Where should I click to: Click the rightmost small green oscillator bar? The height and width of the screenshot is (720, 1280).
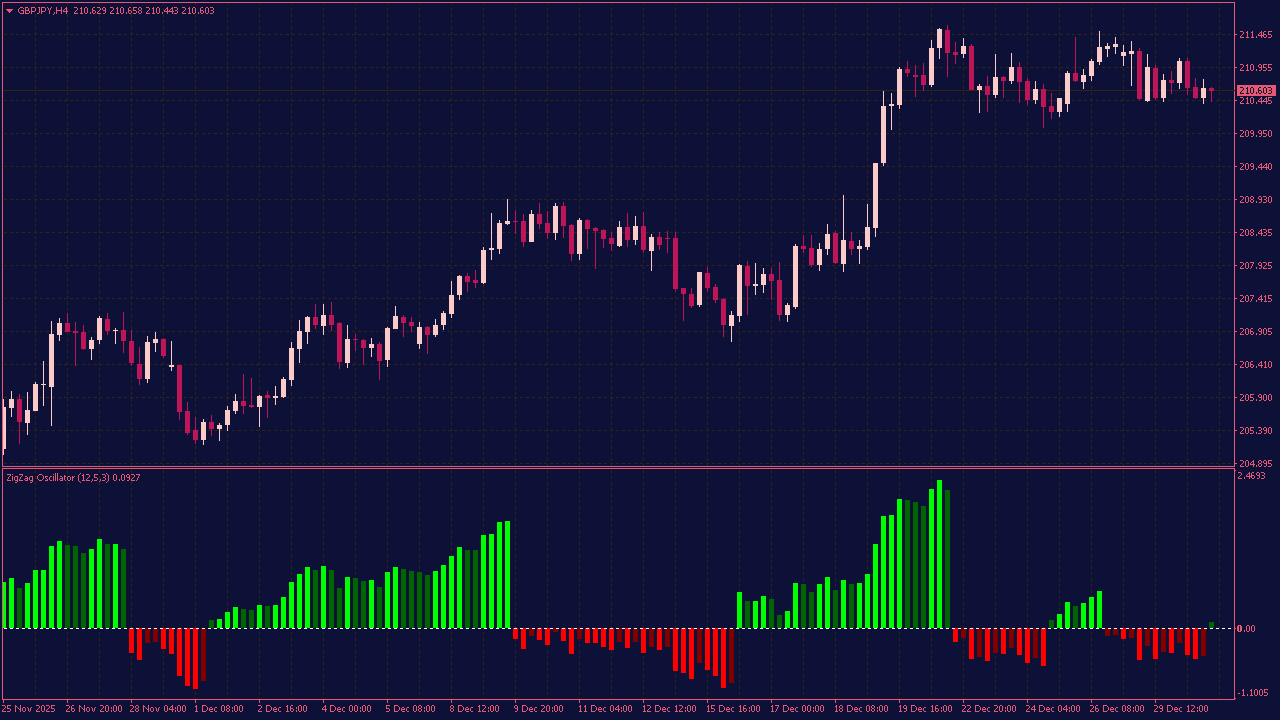click(1212, 625)
